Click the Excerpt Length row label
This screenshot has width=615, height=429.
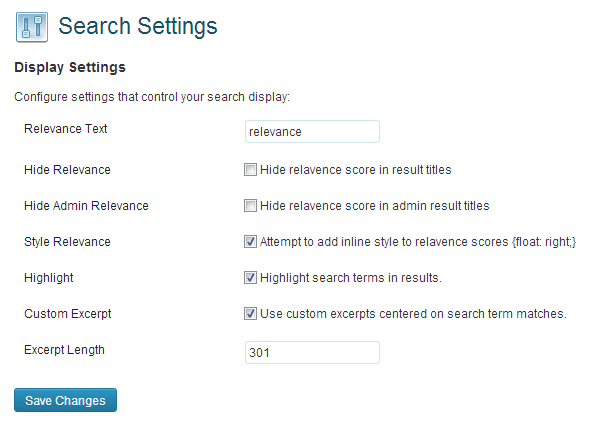pos(64,350)
